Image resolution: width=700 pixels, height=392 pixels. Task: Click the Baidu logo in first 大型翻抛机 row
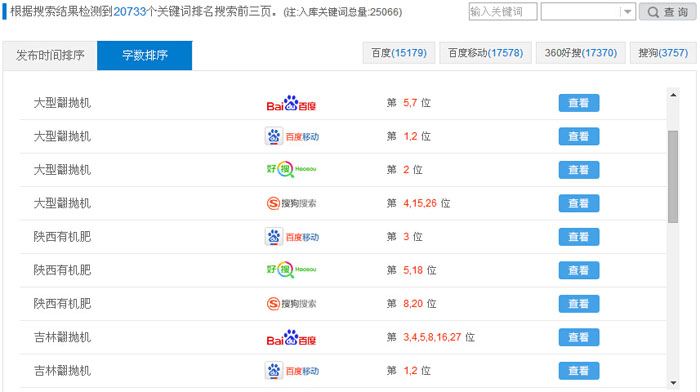[x=291, y=103]
